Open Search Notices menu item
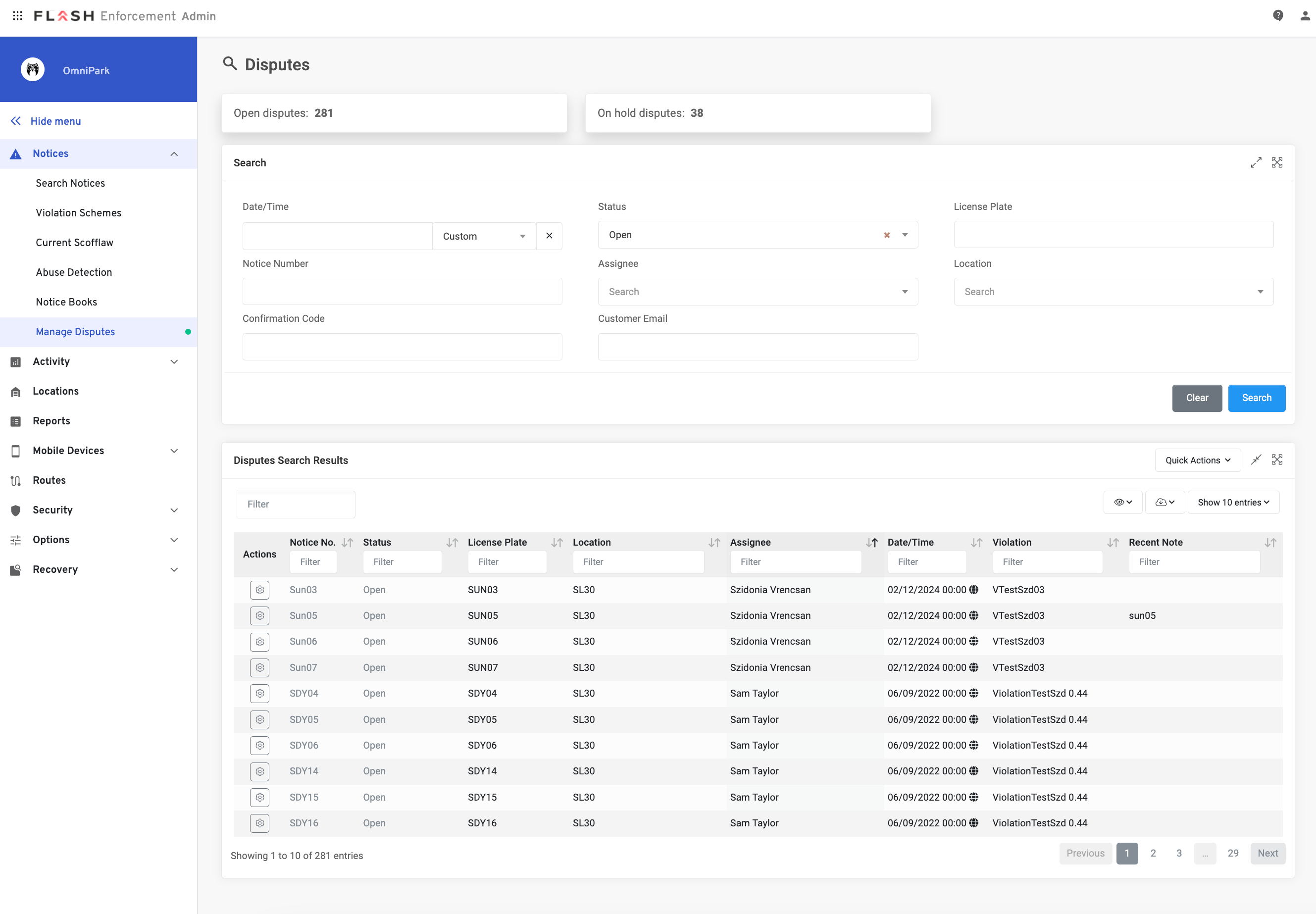The height and width of the screenshot is (914, 1316). coord(70,183)
